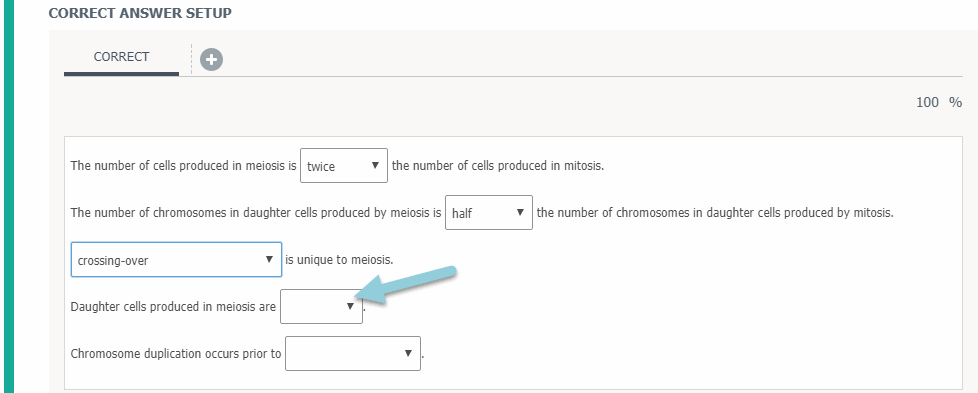Click the percent symbol beside 100

pyautogui.click(x=955, y=102)
